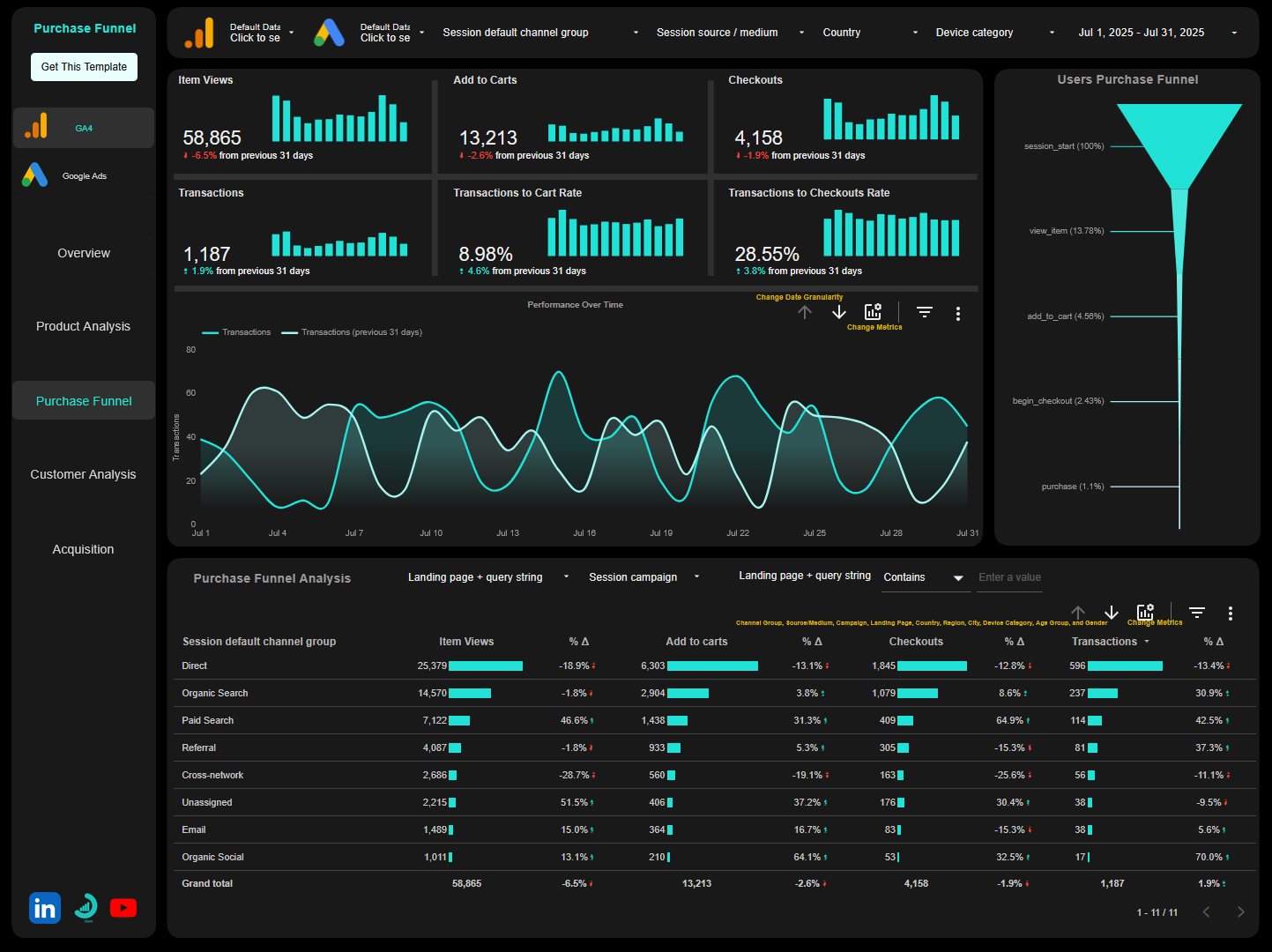Open the LinkedIn icon at bottom left
This screenshot has width=1272, height=952.
pyautogui.click(x=44, y=907)
